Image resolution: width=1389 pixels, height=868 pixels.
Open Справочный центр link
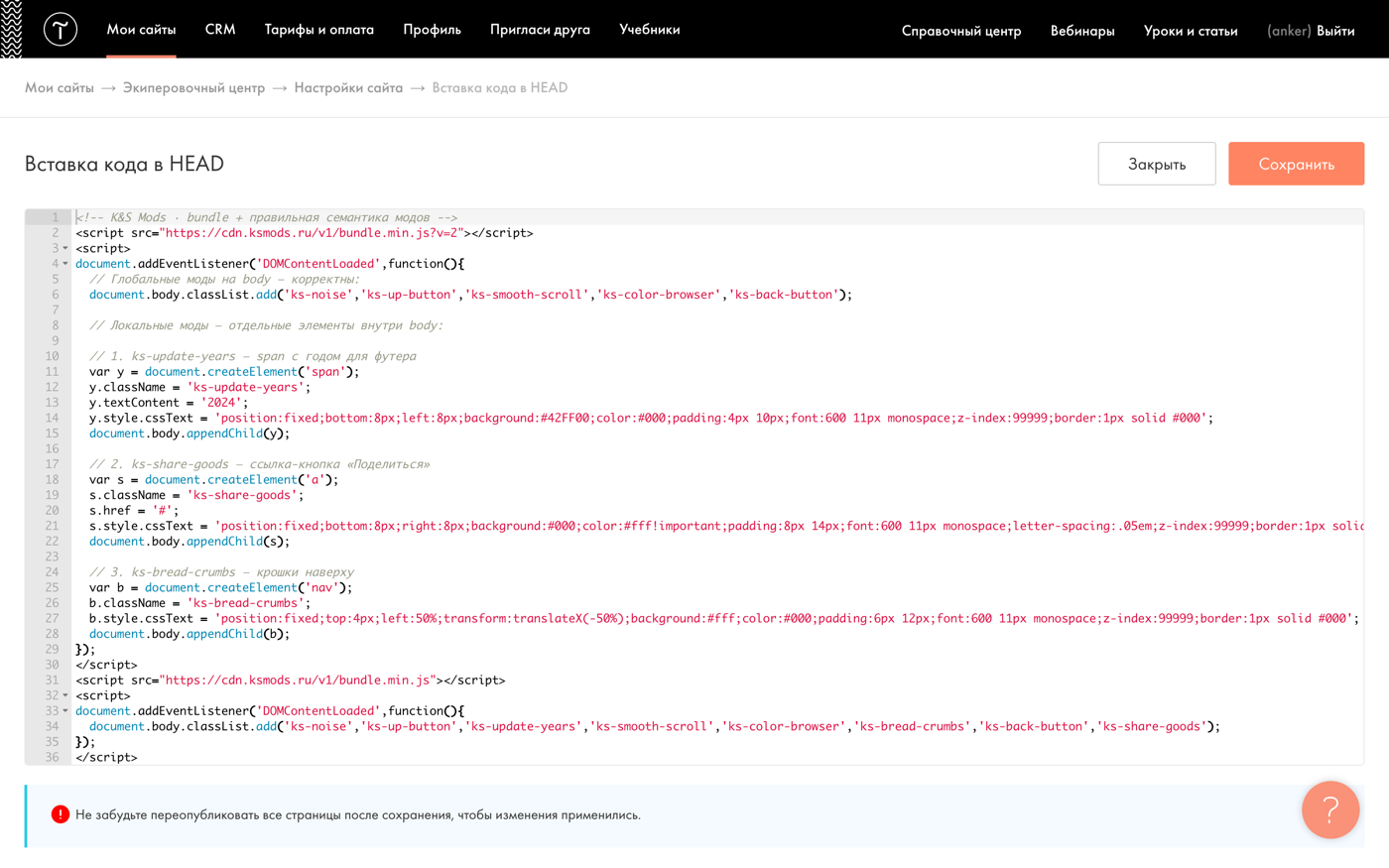point(961,31)
